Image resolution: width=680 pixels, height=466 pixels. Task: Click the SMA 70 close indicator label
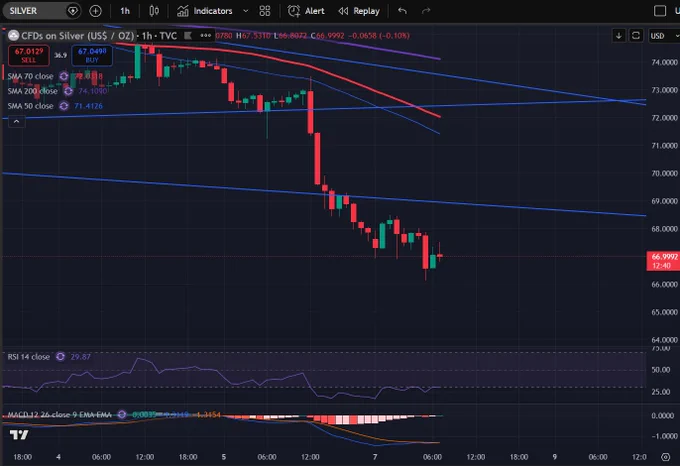coord(30,76)
